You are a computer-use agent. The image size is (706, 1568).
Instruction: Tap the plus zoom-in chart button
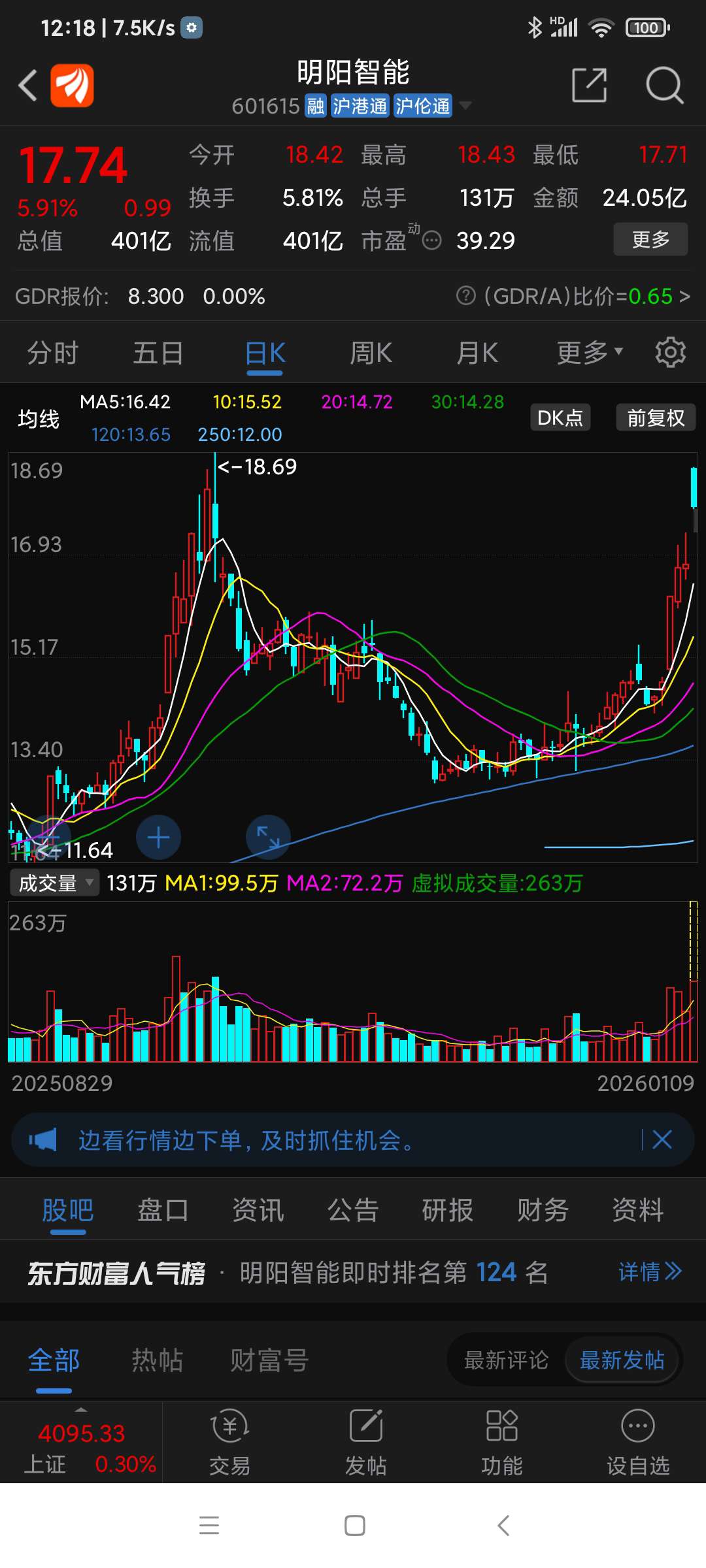click(x=158, y=838)
